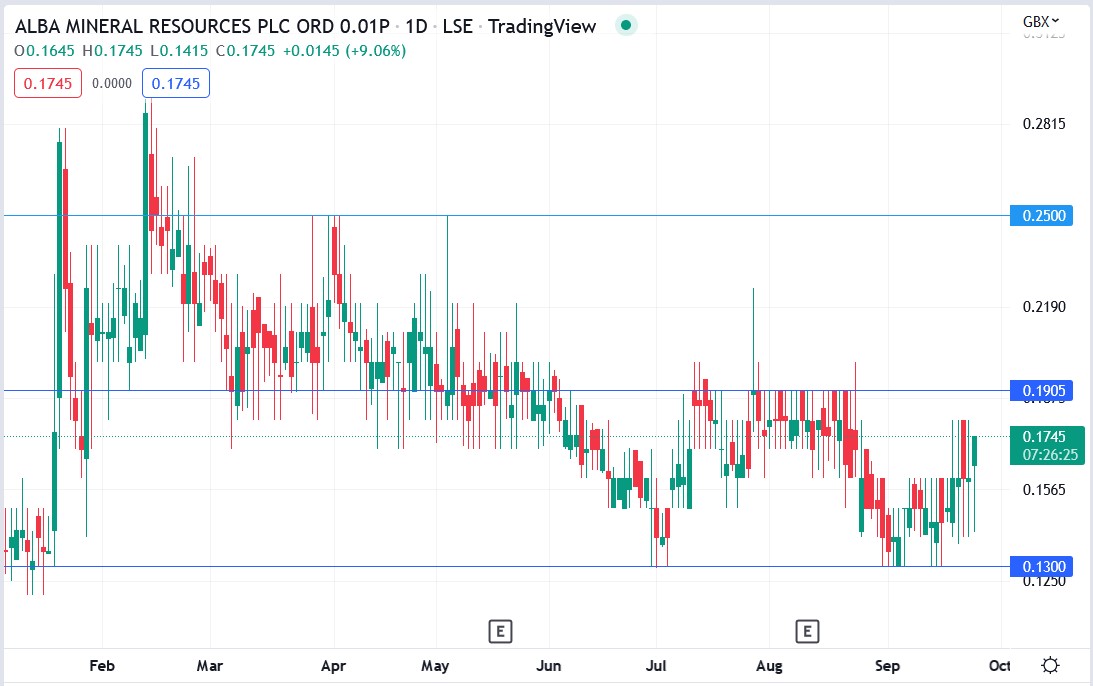1093x686 pixels.
Task: Click the earnings 'E' marker below May
Action: [x=500, y=631]
